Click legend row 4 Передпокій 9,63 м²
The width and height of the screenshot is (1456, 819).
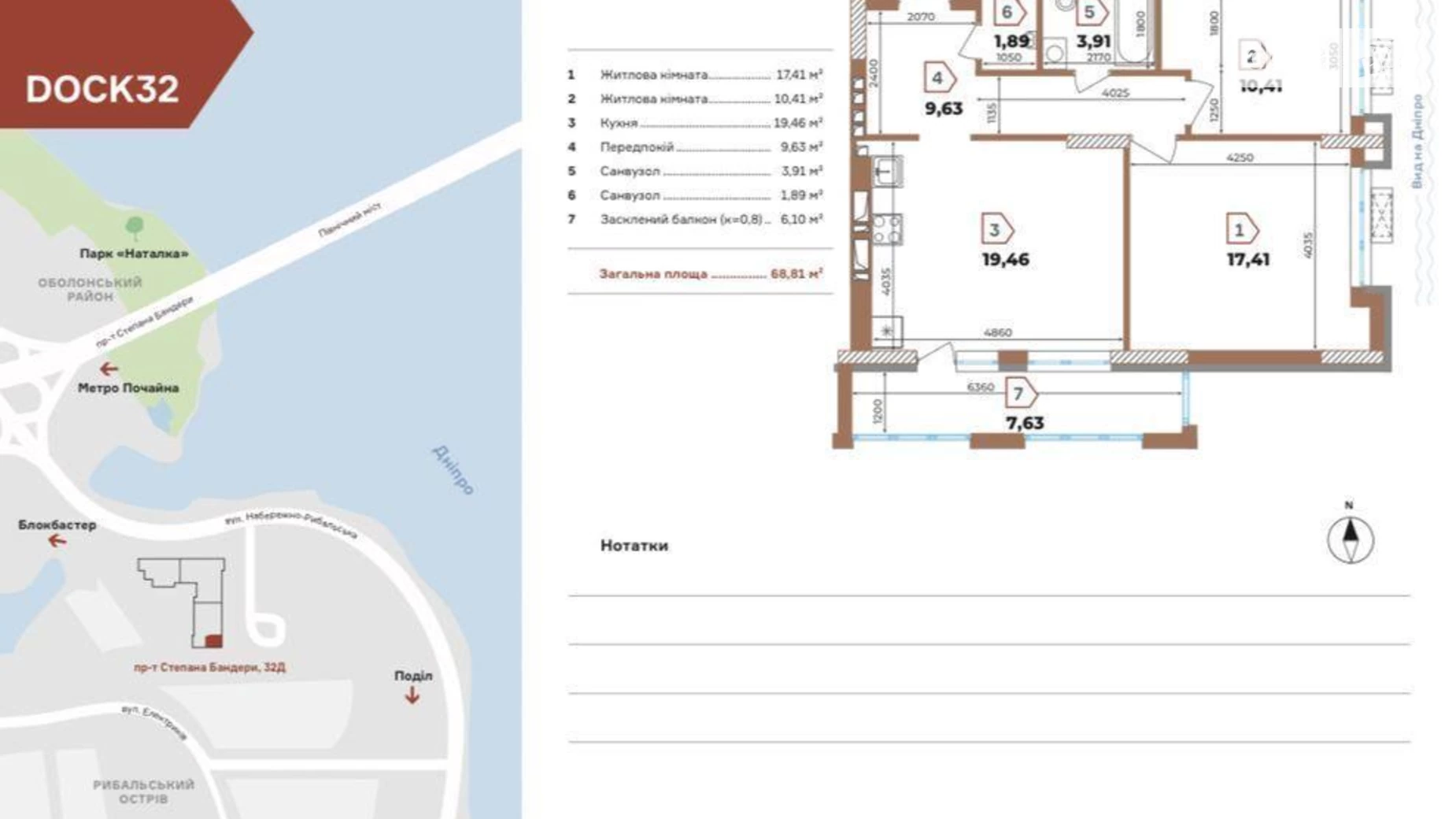pyautogui.click(x=696, y=146)
